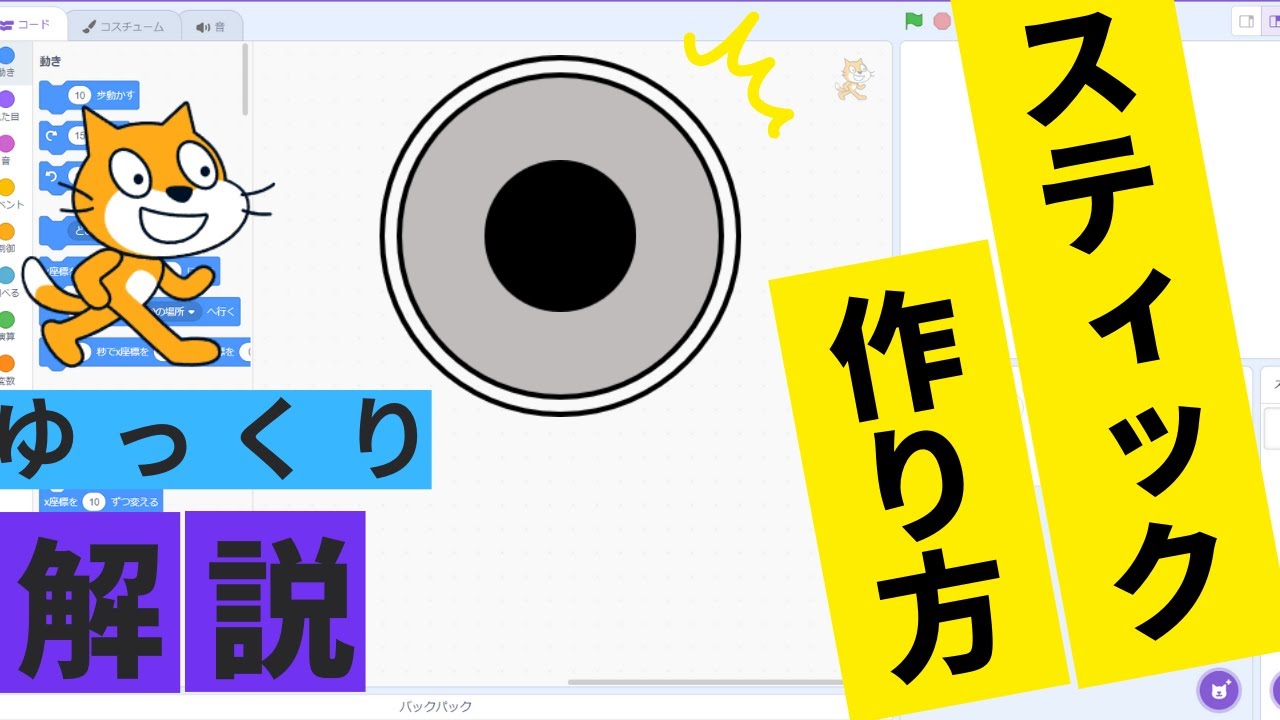The image size is (1280, 720).
Task: Select the blue 動き motion category circle
Action: (7, 56)
